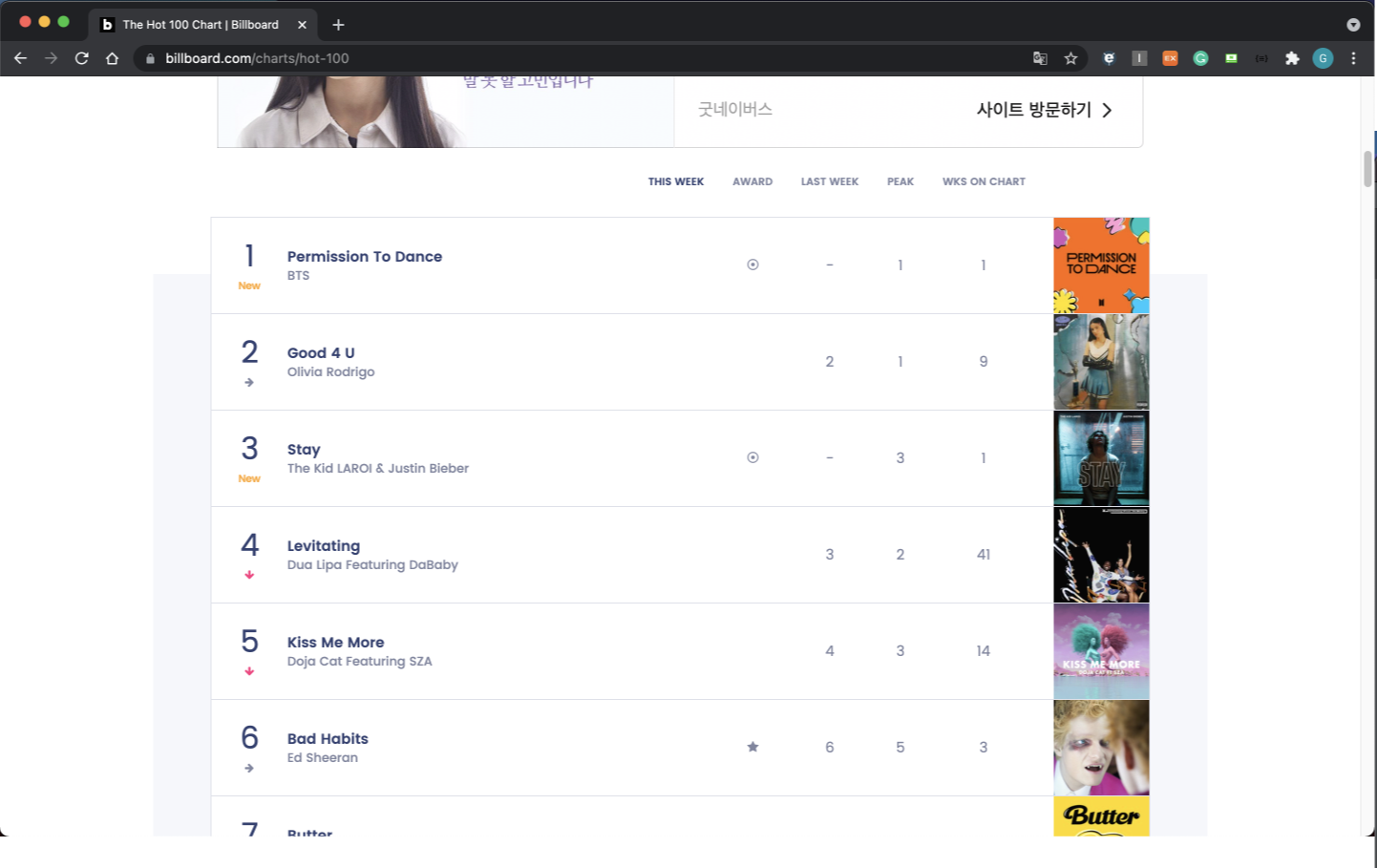Click the Permission To Dance album cover

(1101, 265)
